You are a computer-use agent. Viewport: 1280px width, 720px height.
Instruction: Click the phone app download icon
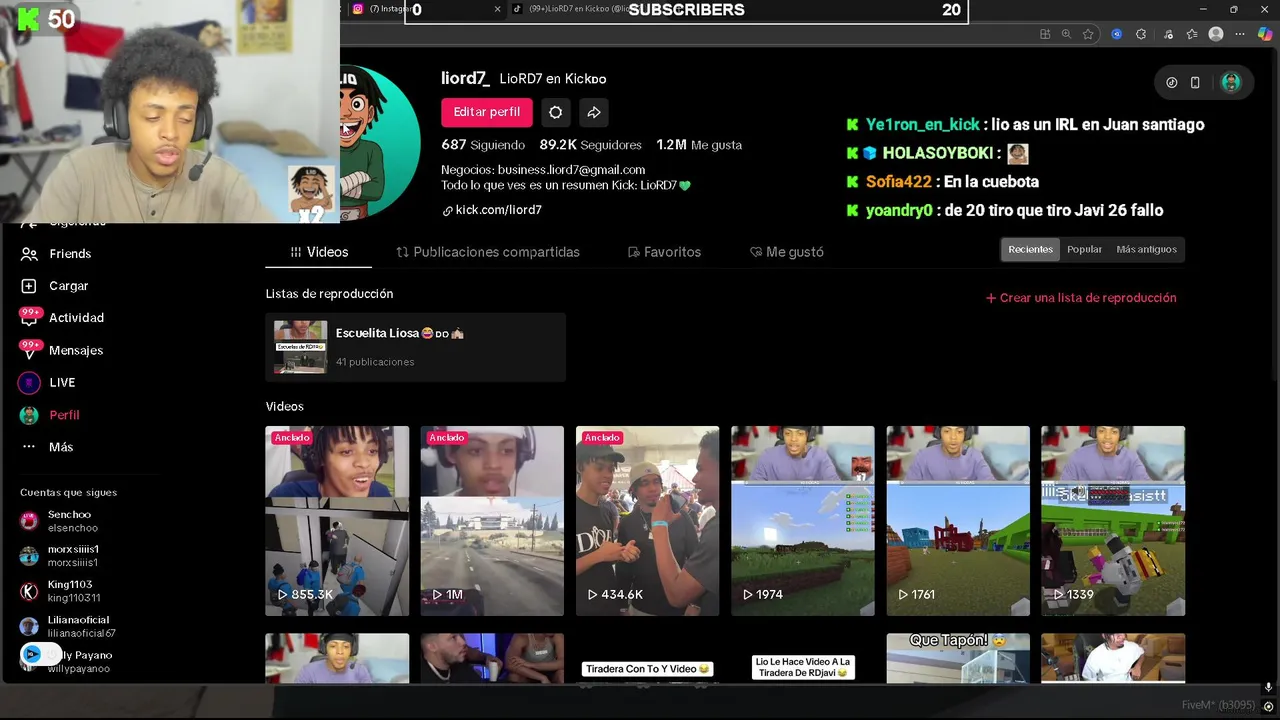(1195, 82)
